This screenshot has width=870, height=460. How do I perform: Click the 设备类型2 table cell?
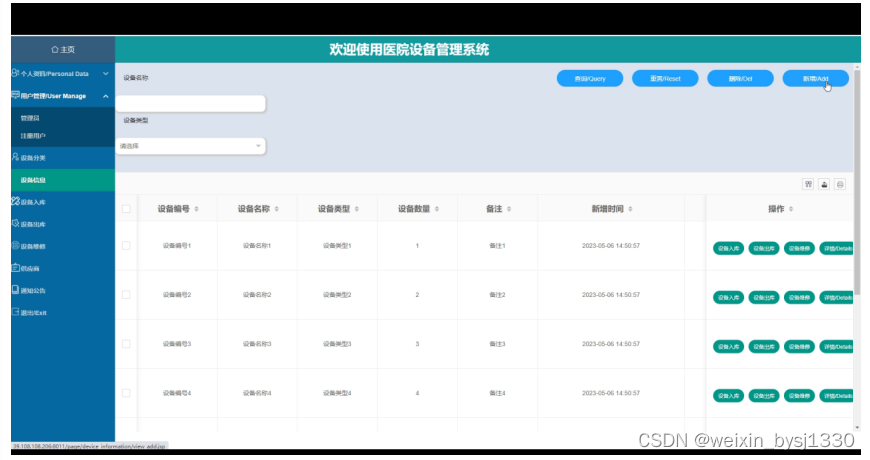point(337,295)
